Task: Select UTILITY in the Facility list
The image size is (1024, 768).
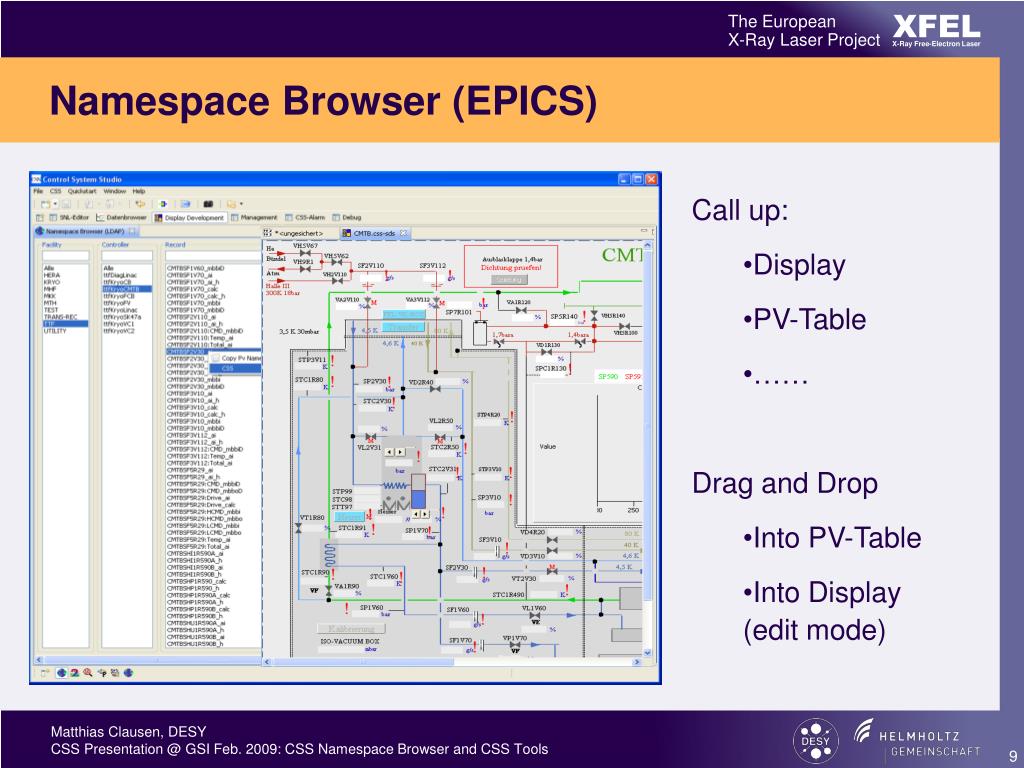Action: point(65,330)
